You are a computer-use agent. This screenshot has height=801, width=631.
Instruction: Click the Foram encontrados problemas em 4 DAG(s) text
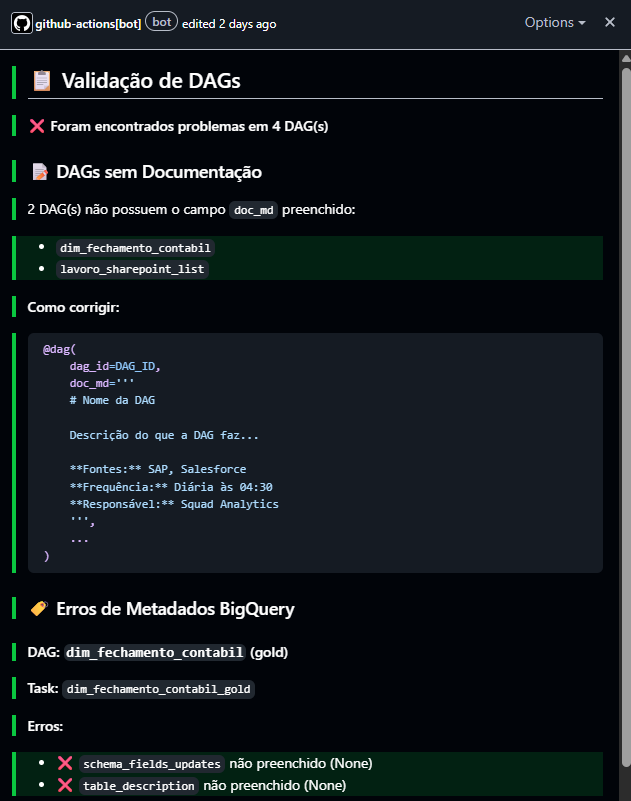(189, 126)
